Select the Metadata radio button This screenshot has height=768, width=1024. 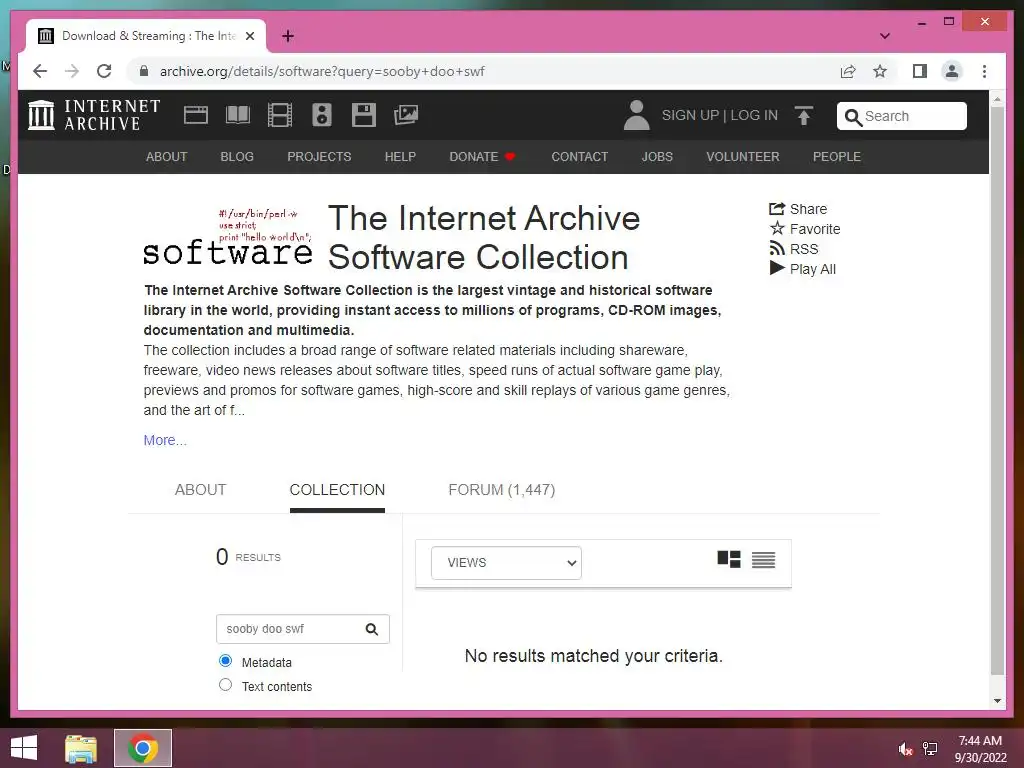coord(225,660)
